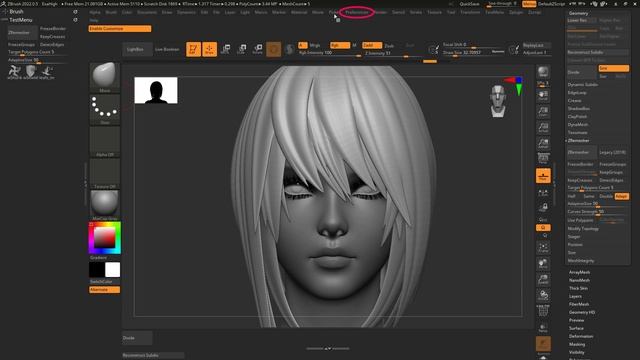
Task: Click the Scroll canvas icon
Action: pyautogui.click(x=543, y=96)
